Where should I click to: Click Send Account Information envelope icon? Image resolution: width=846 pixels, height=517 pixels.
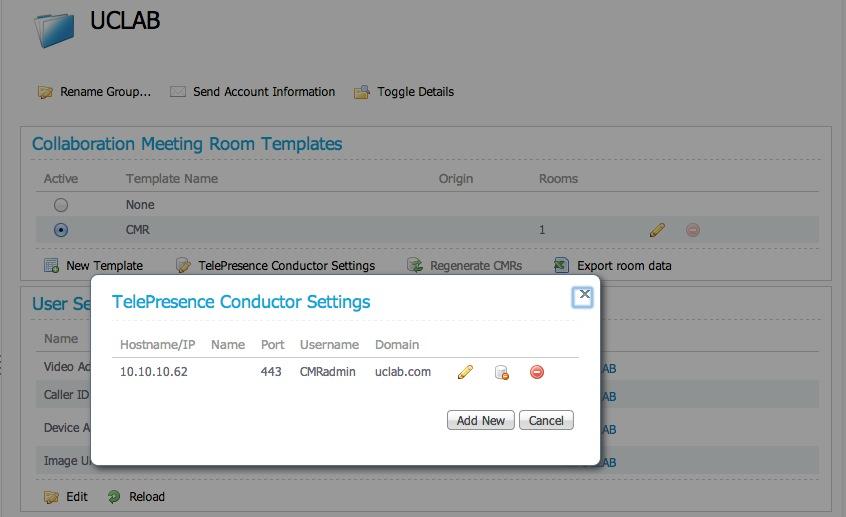click(x=178, y=92)
